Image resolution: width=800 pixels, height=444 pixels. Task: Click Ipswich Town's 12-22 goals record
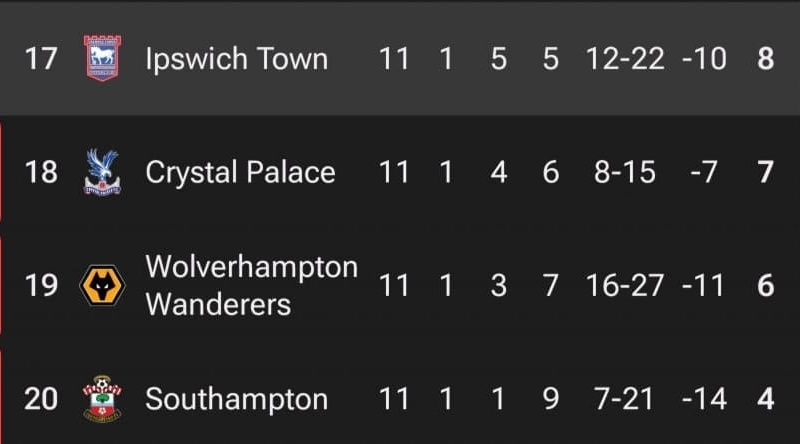pos(625,59)
